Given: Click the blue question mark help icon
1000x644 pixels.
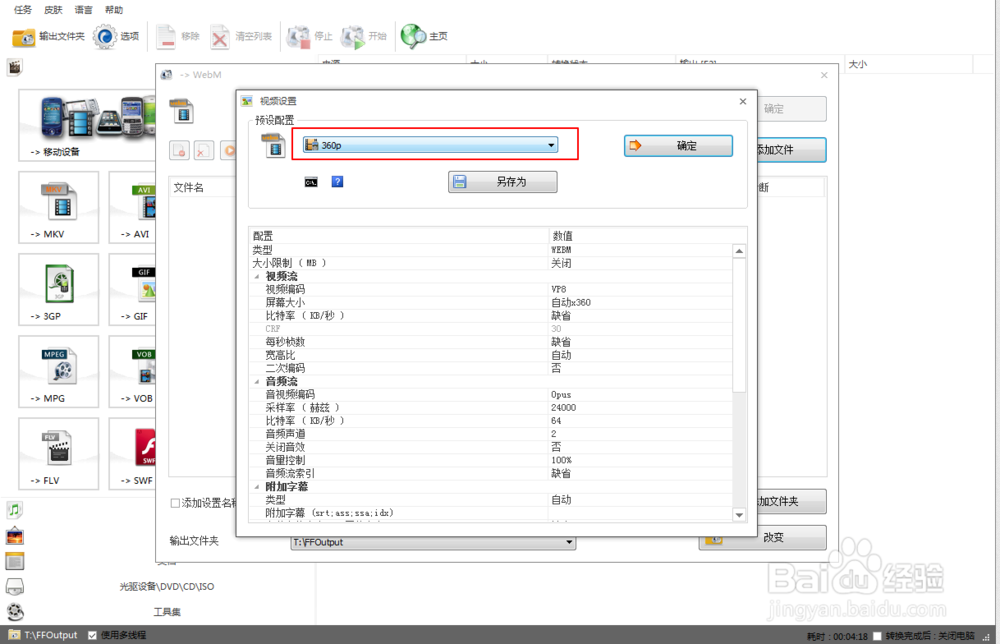Looking at the screenshot, I should [x=337, y=182].
